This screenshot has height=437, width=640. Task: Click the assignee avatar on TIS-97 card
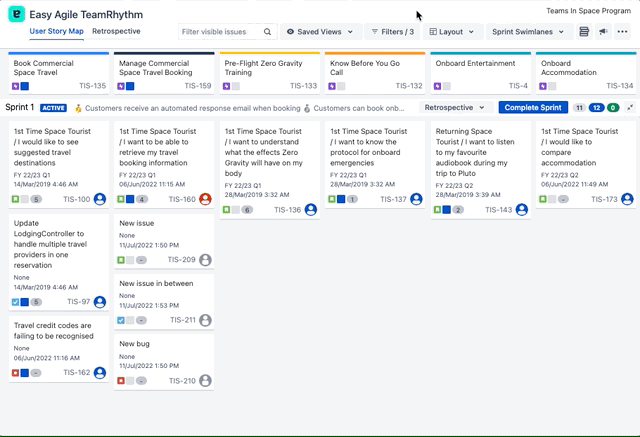tap(100, 302)
